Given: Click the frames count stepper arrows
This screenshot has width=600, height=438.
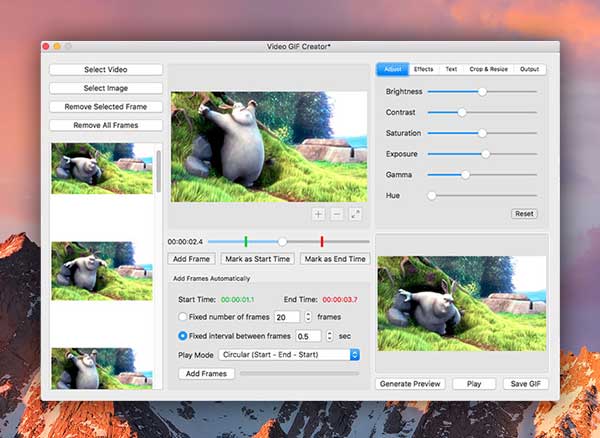Looking at the screenshot, I should point(308,317).
